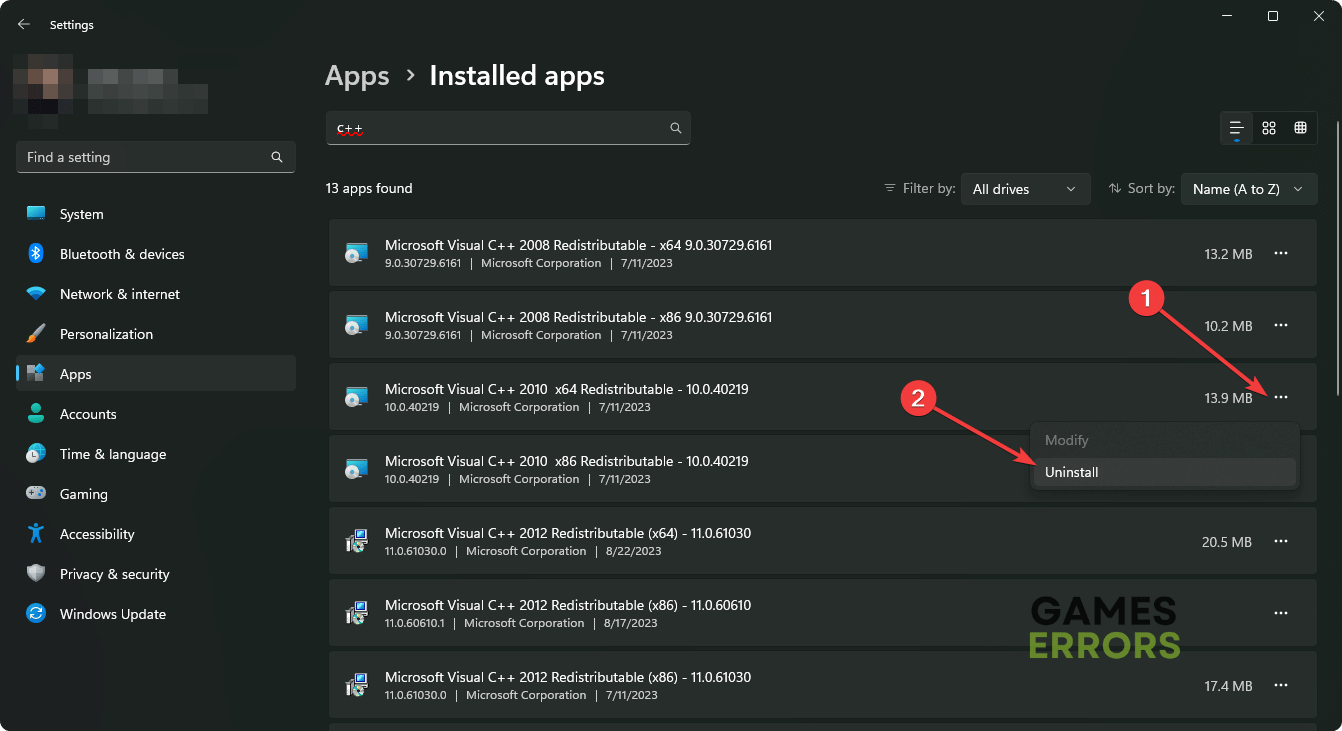Open Personalization settings in sidebar

[x=106, y=334]
